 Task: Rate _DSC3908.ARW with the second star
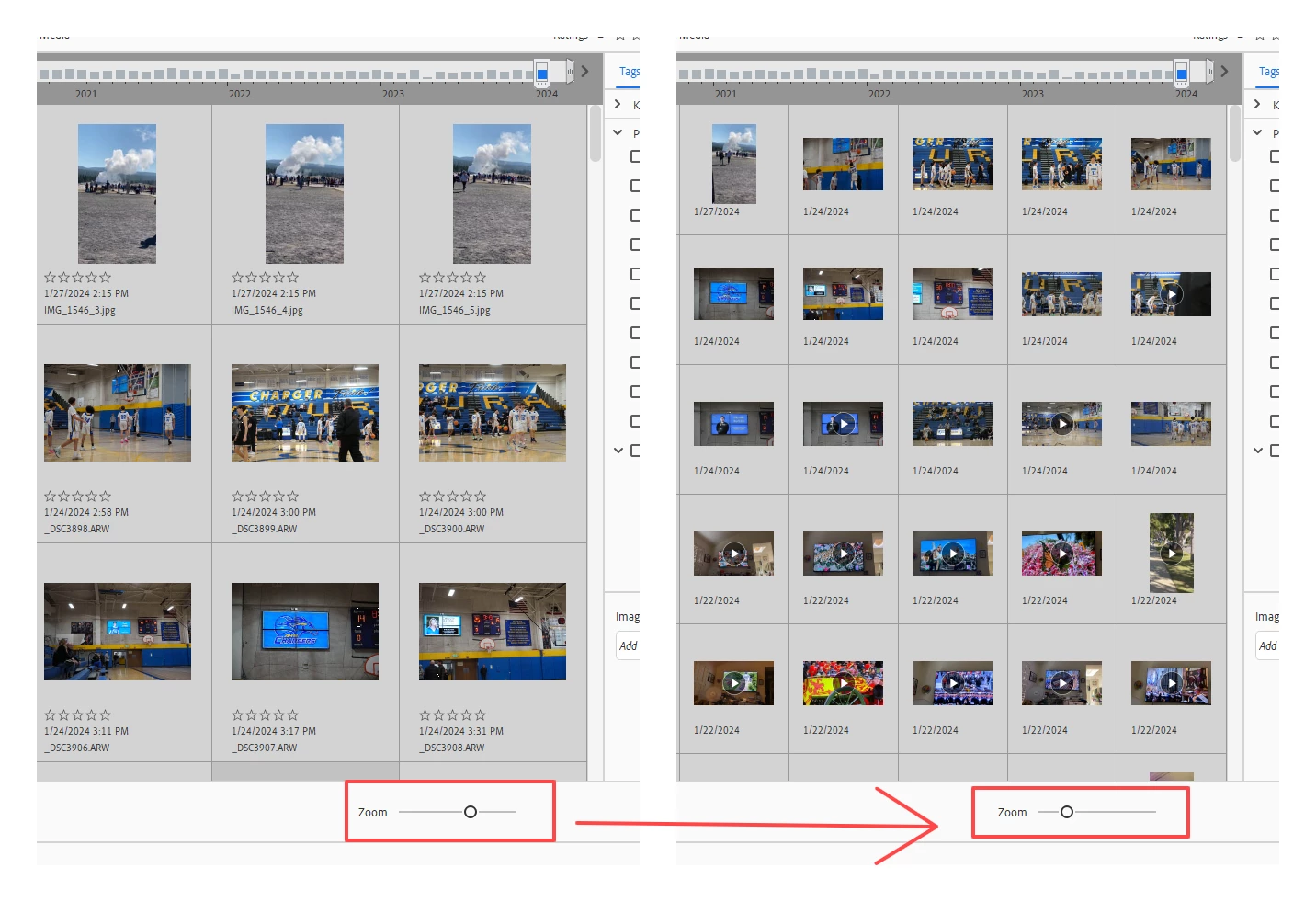click(x=438, y=714)
